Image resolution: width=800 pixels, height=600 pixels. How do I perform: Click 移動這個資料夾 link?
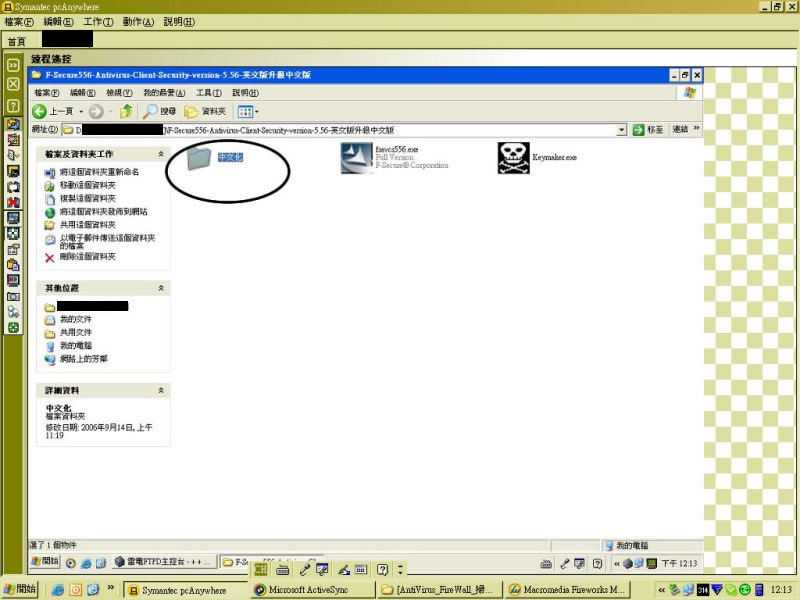[x=88, y=185]
